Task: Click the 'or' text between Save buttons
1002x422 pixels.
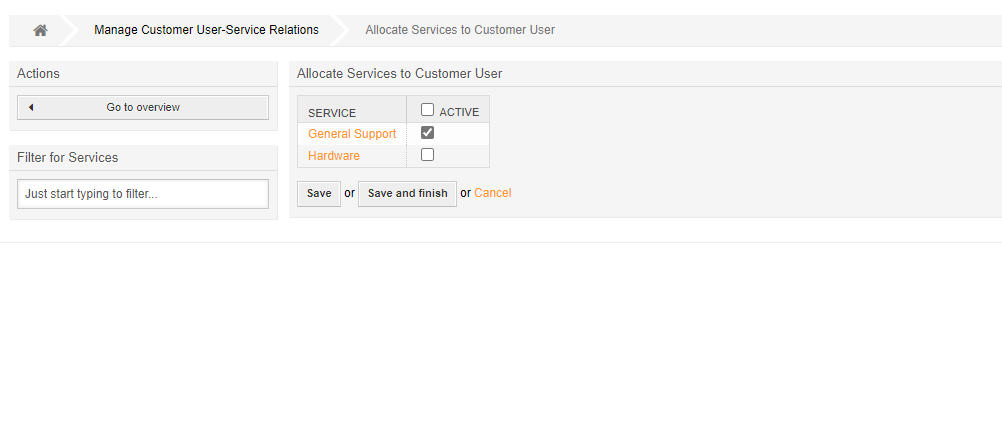Action: pos(349,193)
